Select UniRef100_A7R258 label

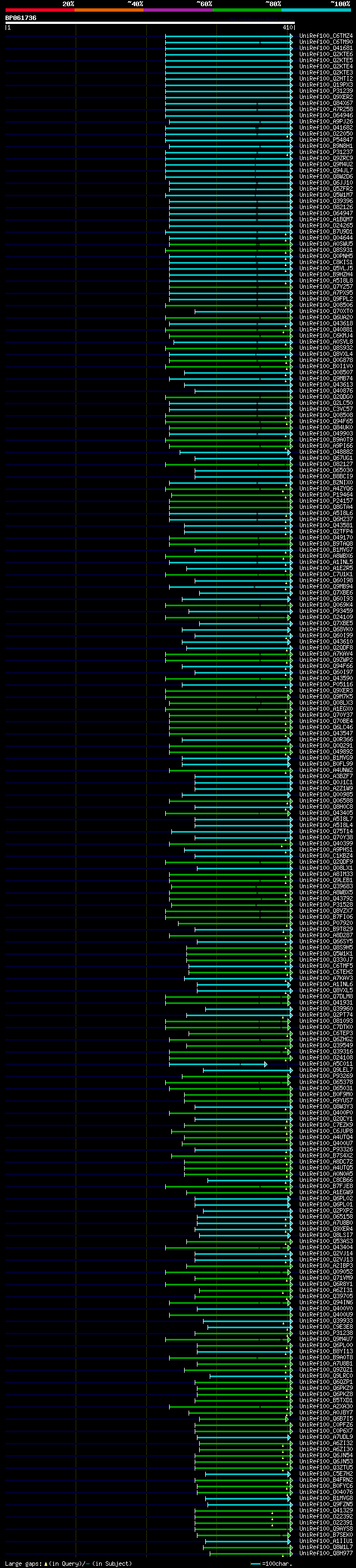[326, 110]
